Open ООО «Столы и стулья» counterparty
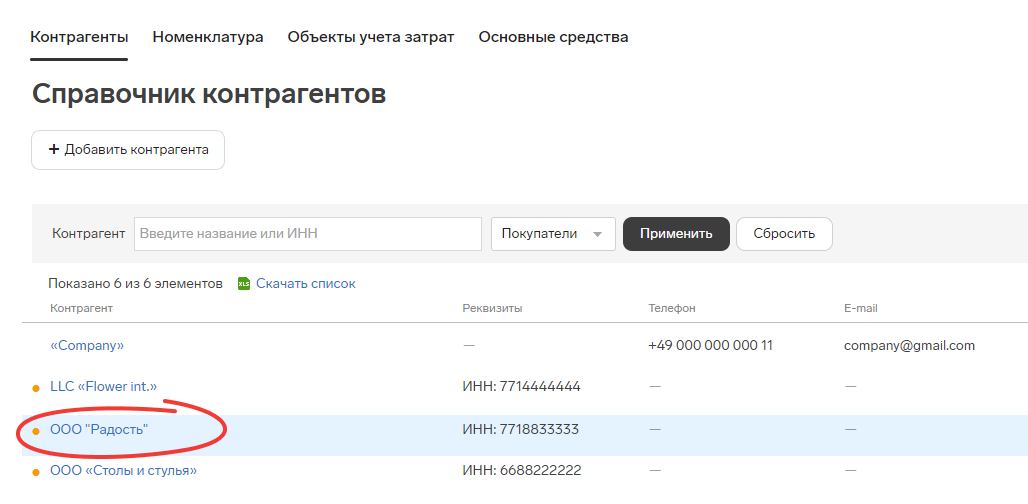1028x504 pixels. coord(123,471)
